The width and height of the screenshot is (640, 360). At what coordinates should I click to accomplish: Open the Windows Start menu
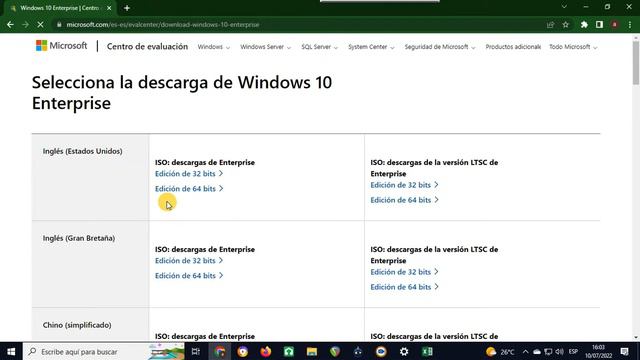(11, 351)
